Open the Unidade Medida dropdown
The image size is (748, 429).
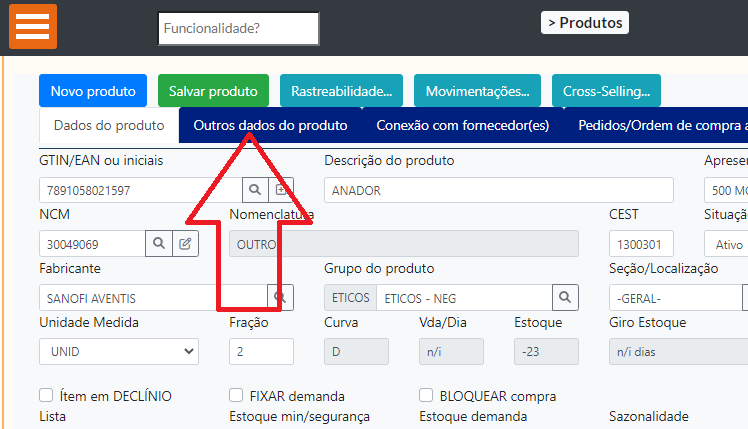click(118, 351)
